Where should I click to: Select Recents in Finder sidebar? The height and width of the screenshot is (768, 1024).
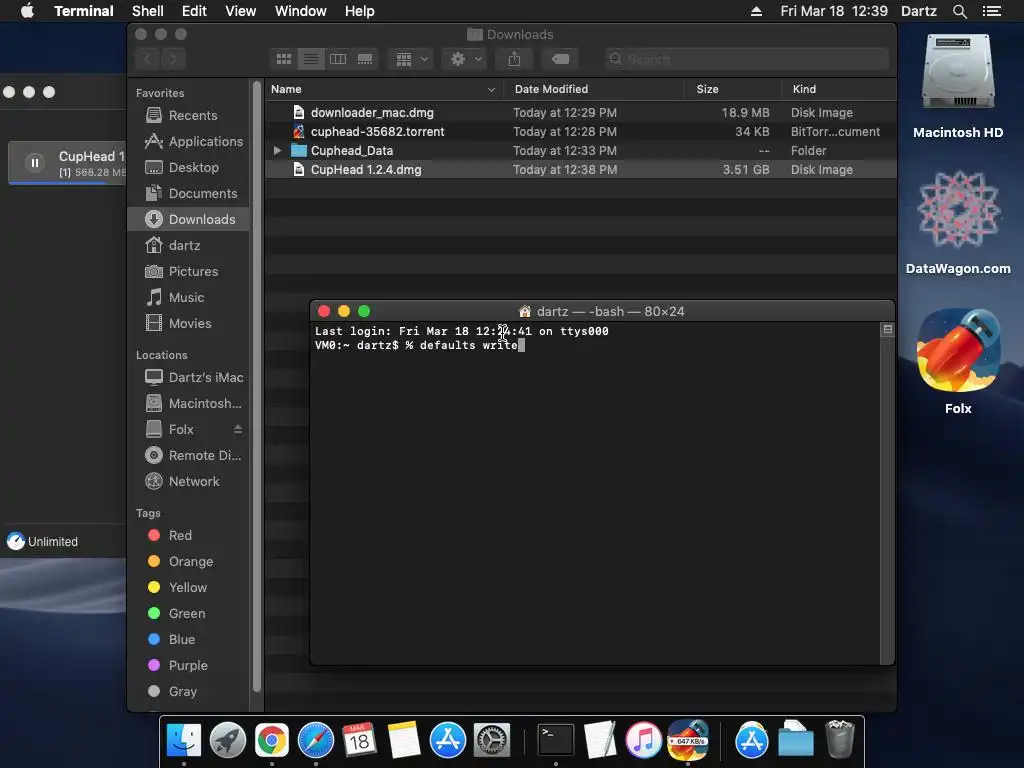(x=189, y=115)
